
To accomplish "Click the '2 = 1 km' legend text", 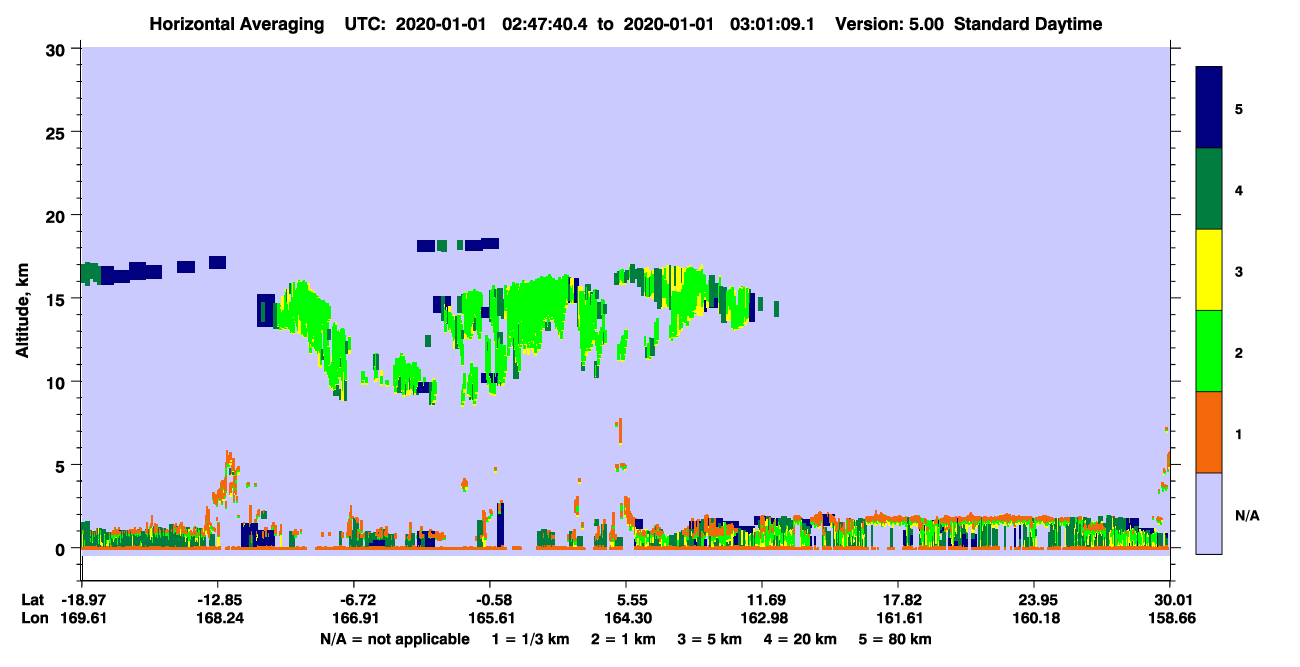I will [624, 639].
